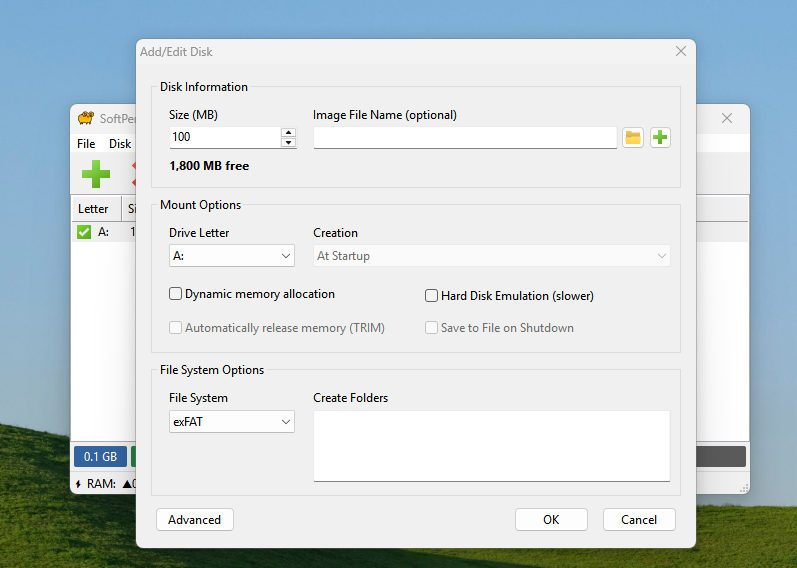The height and width of the screenshot is (568, 797).
Task: Close the Add/Edit Disk dialog
Action: coord(681,51)
